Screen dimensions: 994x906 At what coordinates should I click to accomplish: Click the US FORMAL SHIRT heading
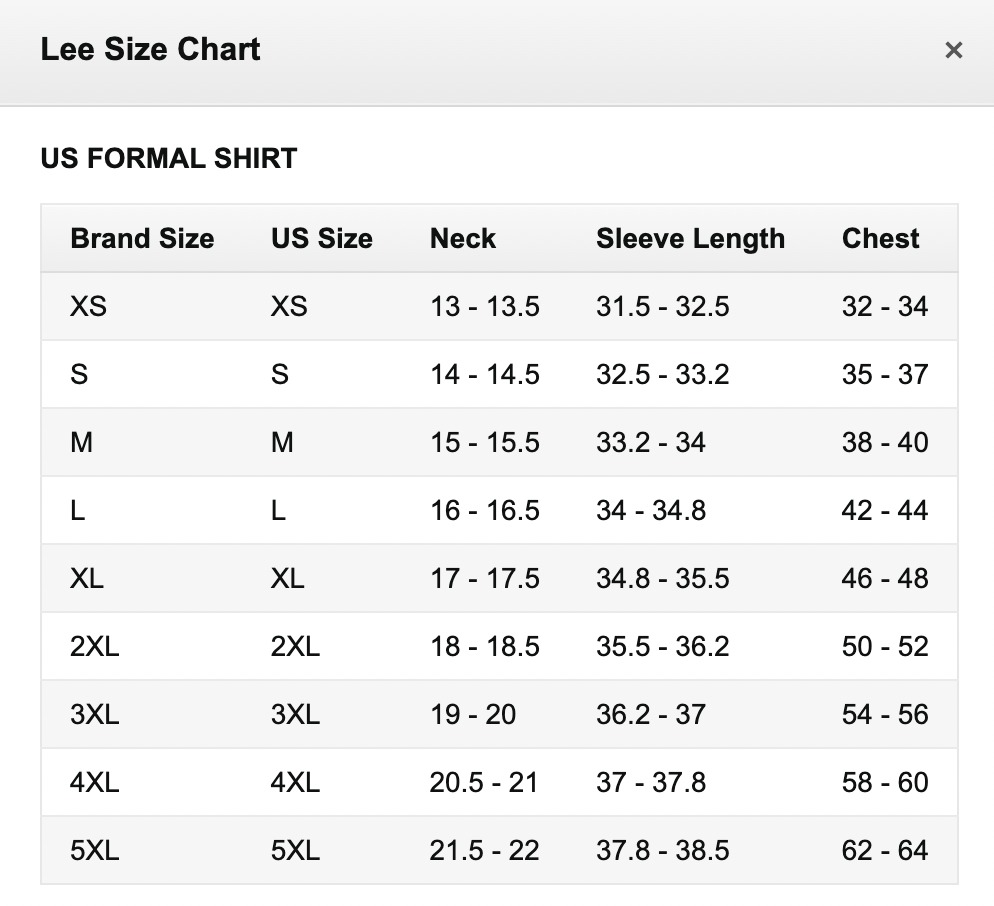[x=168, y=158]
